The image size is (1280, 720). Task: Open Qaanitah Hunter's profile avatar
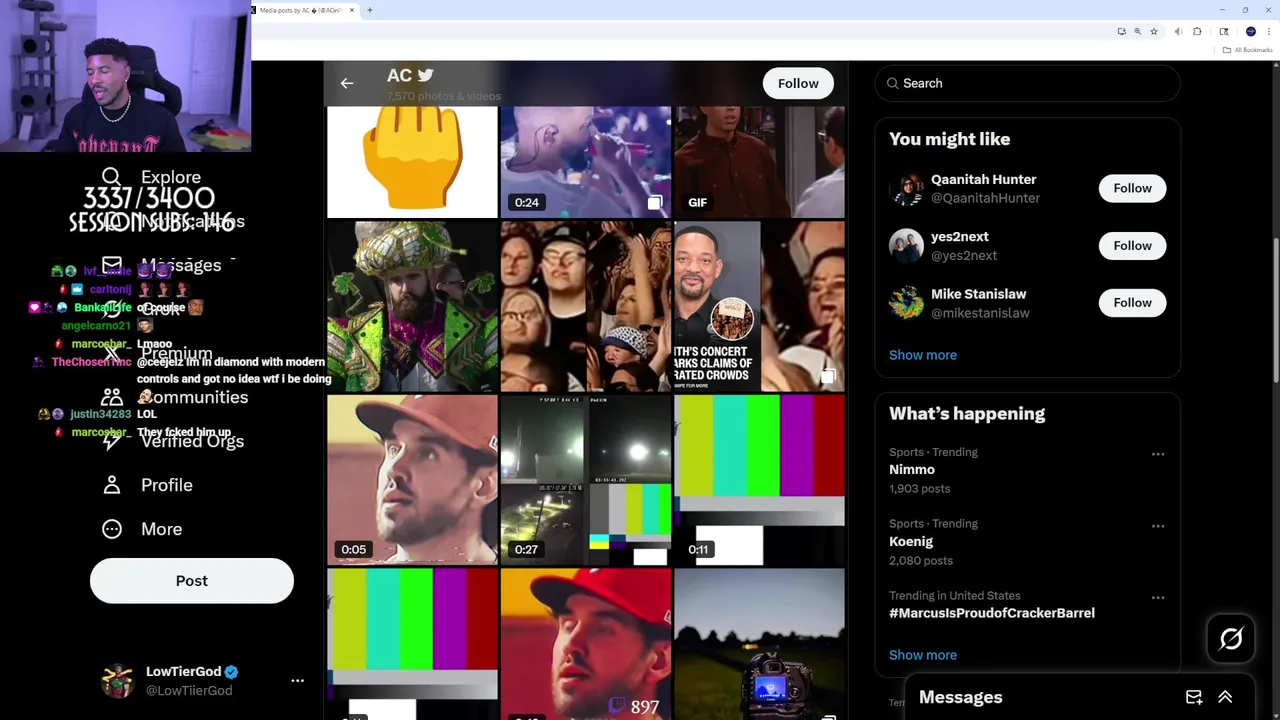pos(906,188)
